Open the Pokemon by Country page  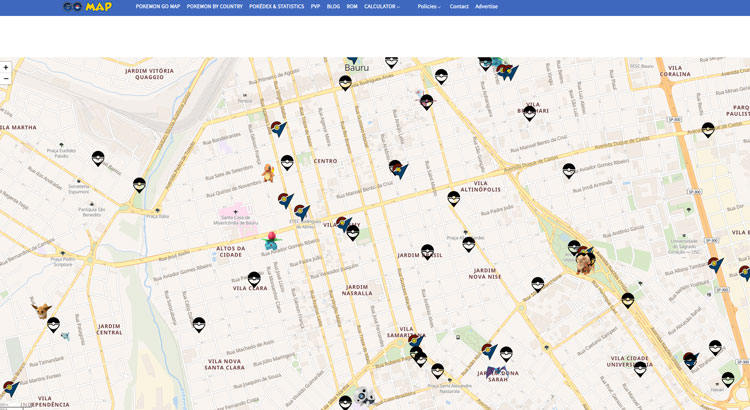pyautogui.click(x=214, y=6)
